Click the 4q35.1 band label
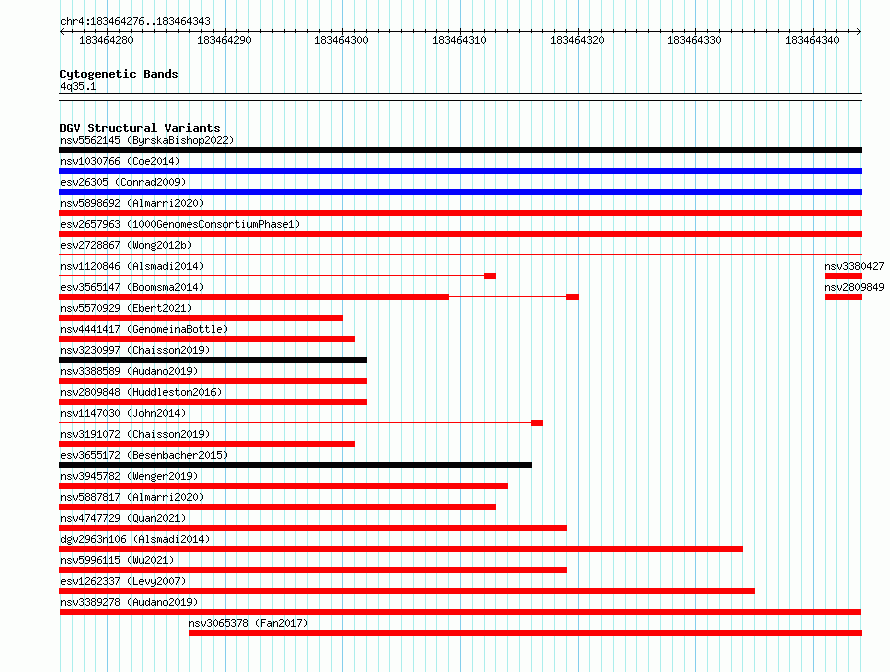The width and height of the screenshot is (890, 672). click(78, 86)
